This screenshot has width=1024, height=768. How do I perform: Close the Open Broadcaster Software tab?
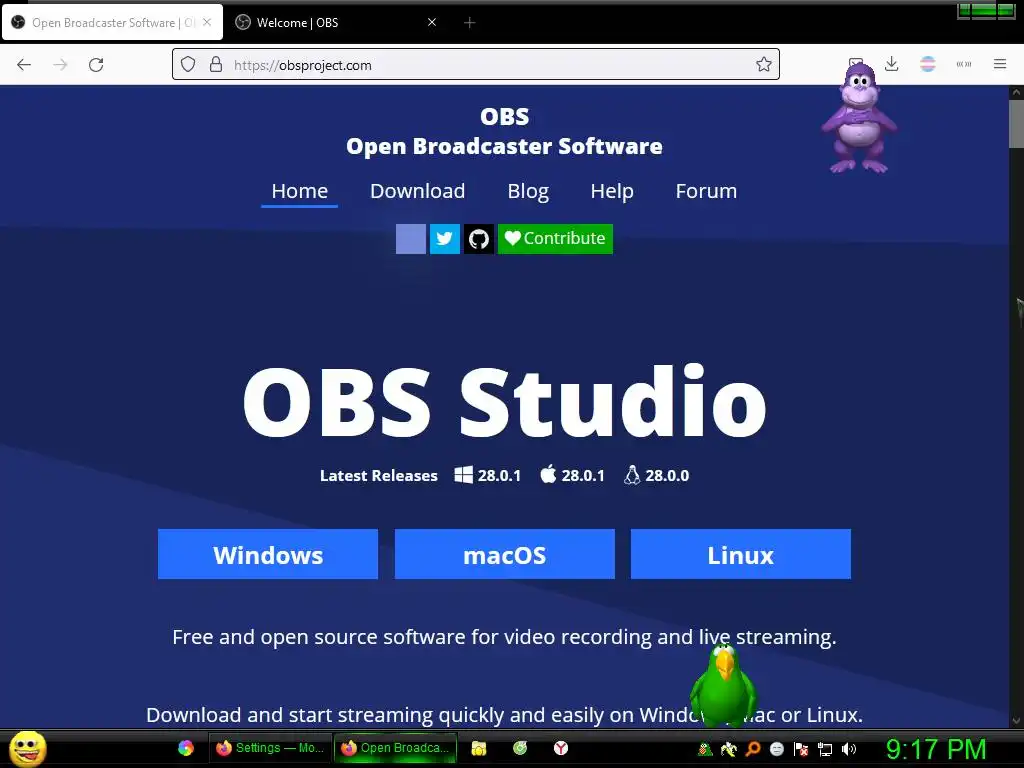coord(207,22)
